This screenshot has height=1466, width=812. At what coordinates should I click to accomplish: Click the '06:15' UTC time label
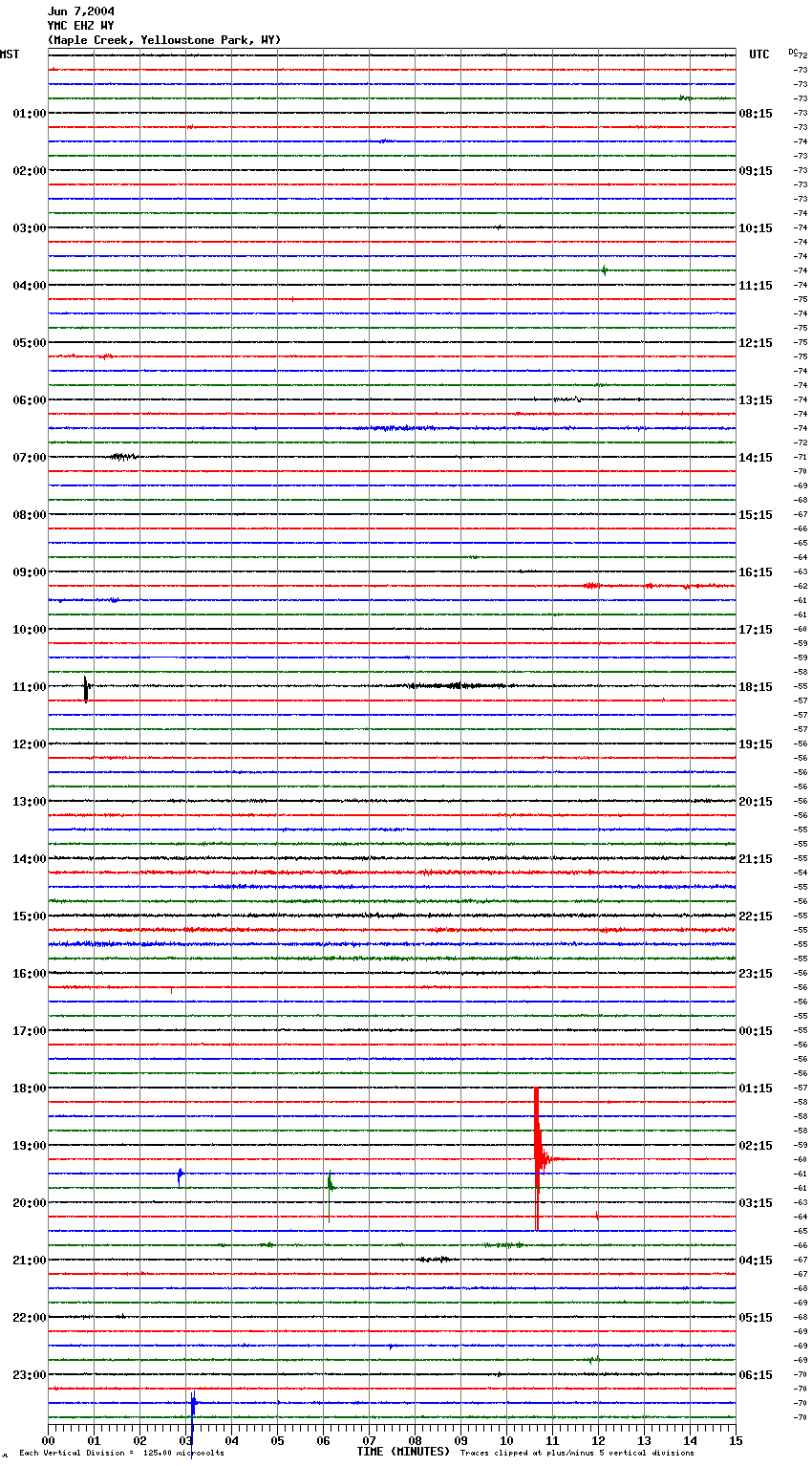coord(756,1375)
